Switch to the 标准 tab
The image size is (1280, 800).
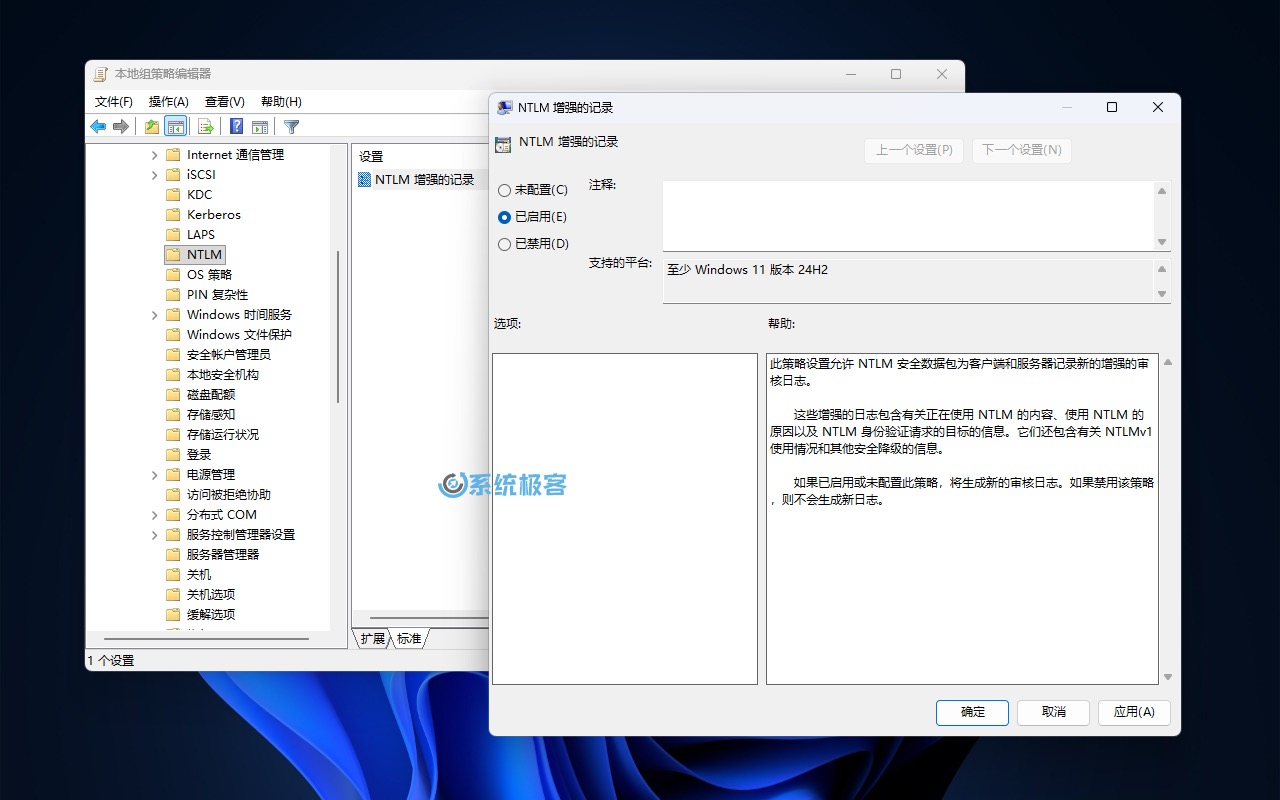tap(409, 638)
